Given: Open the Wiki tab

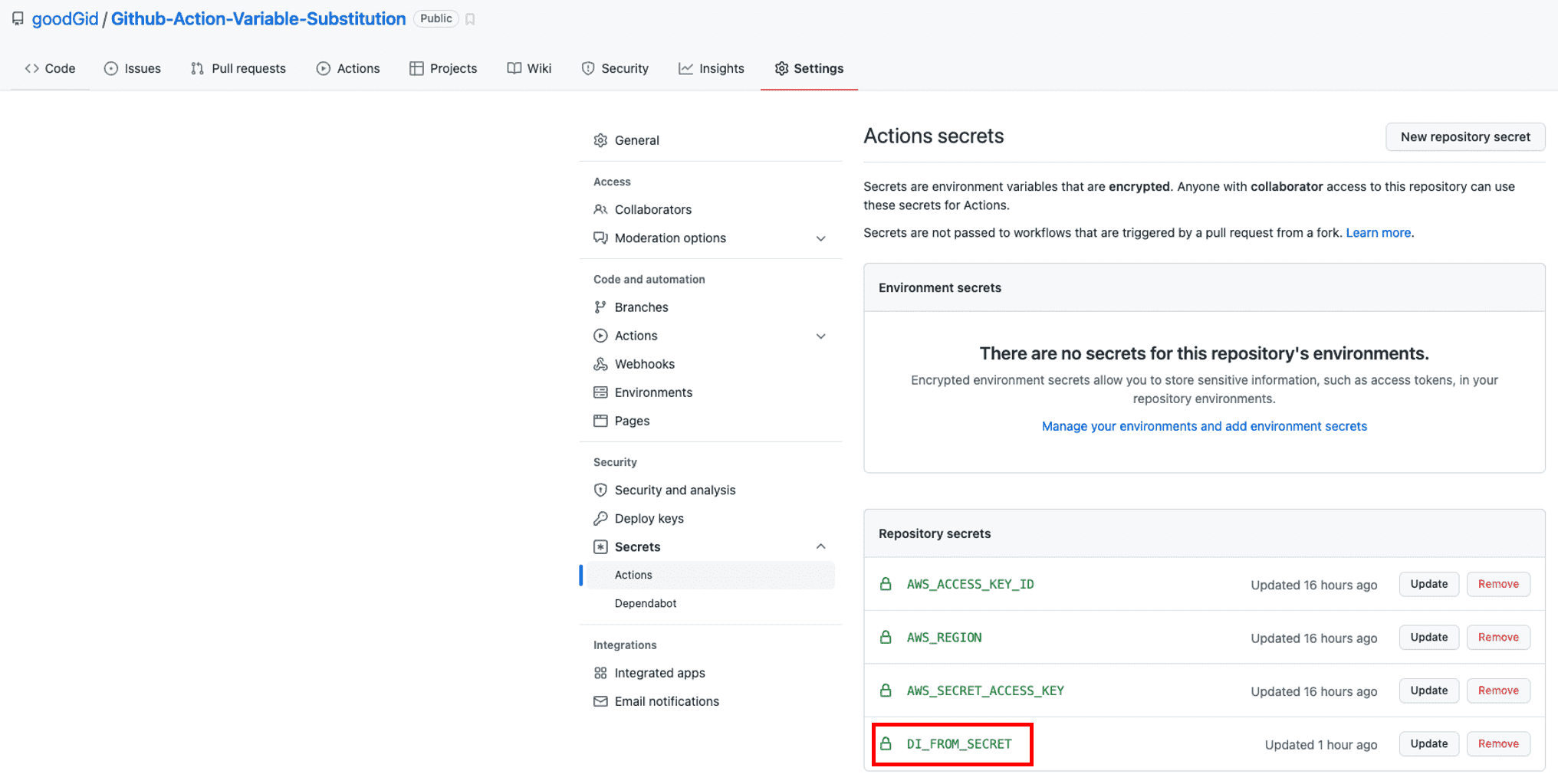Looking at the screenshot, I should [529, 68].
